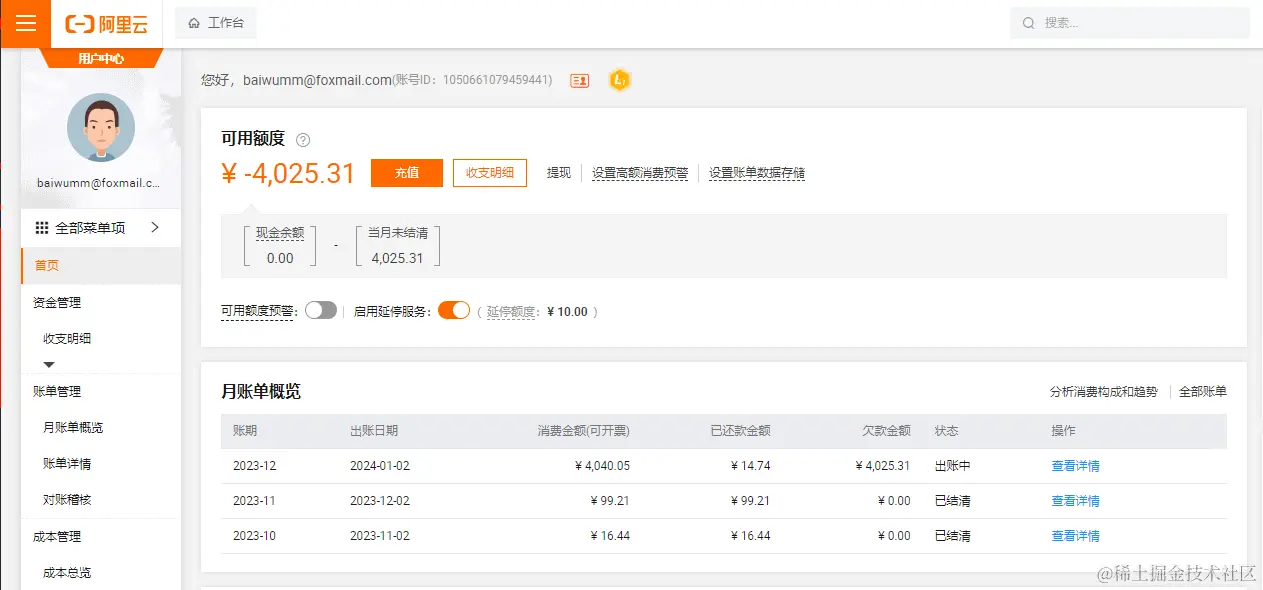Click the 提现 link

pos(559,173)
